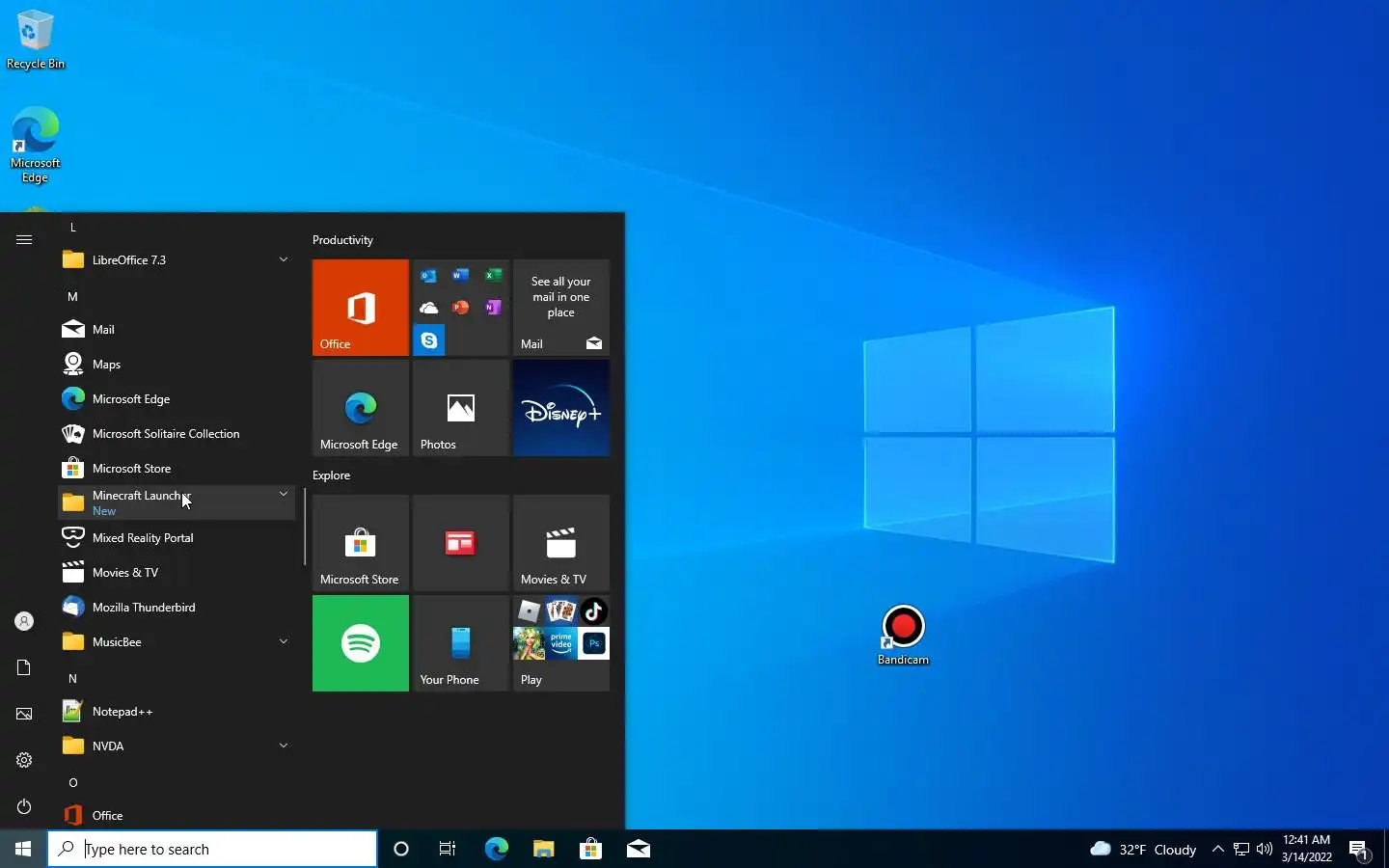Open the Play games folder tile
Viewport: 1389px width, 868px height.
pyautogui.click(x=561, y=643)
